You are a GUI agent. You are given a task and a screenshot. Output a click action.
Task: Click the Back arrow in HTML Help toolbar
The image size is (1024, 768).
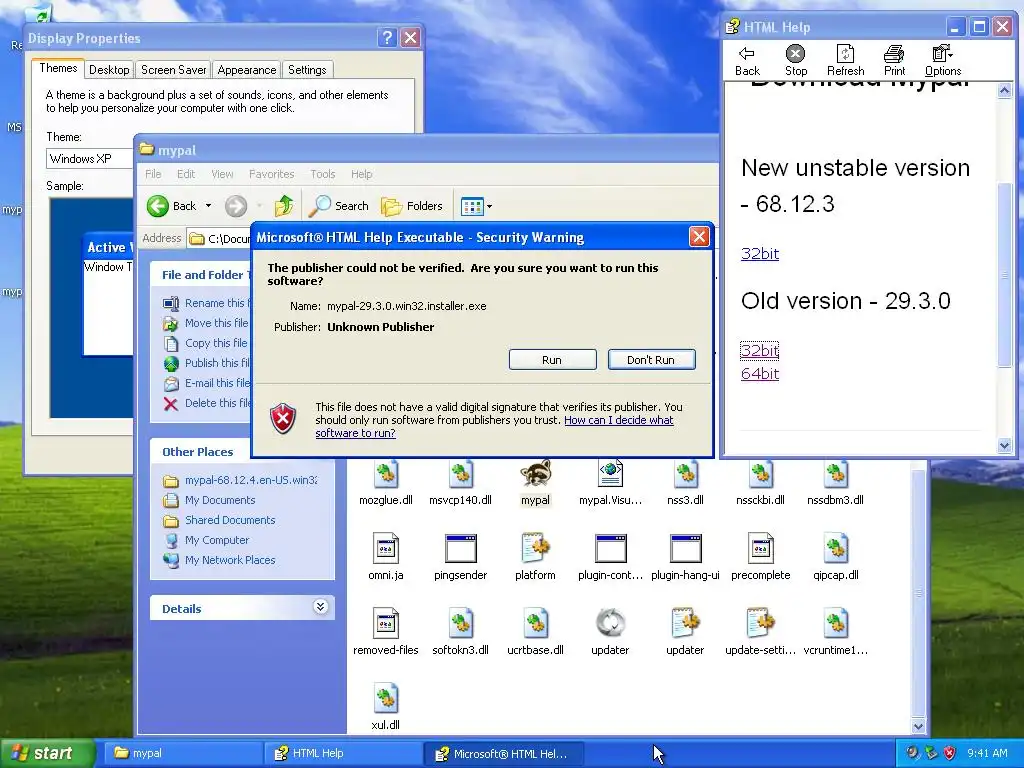tap(746, 61)
